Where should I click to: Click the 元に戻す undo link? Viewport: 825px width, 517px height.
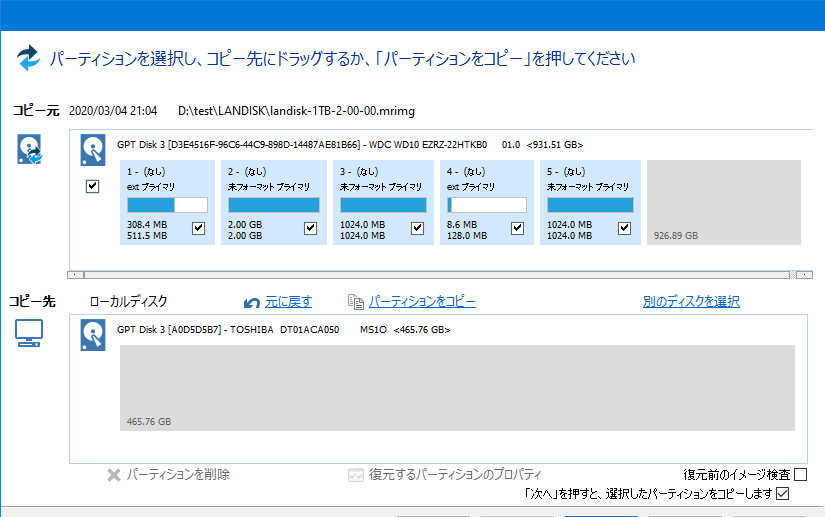pos(288,302)
